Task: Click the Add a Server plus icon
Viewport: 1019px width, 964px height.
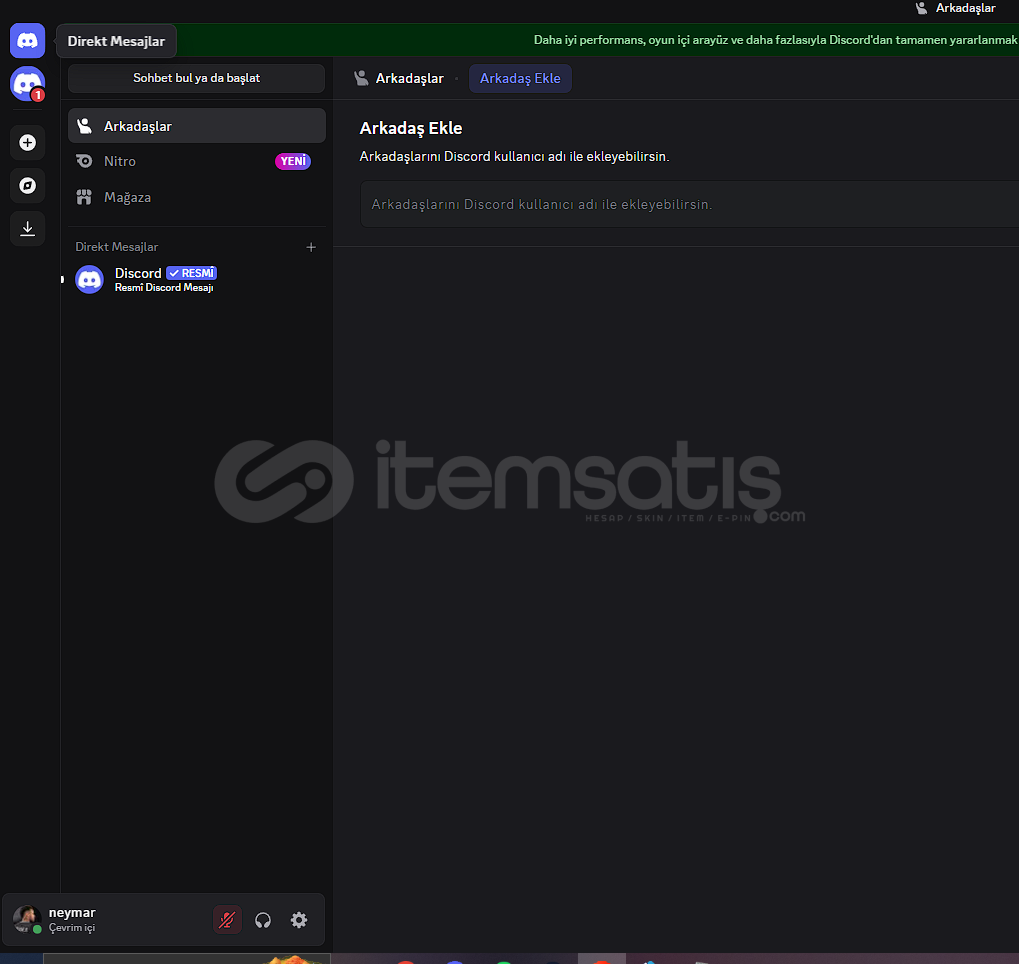Action: [27, 142]
